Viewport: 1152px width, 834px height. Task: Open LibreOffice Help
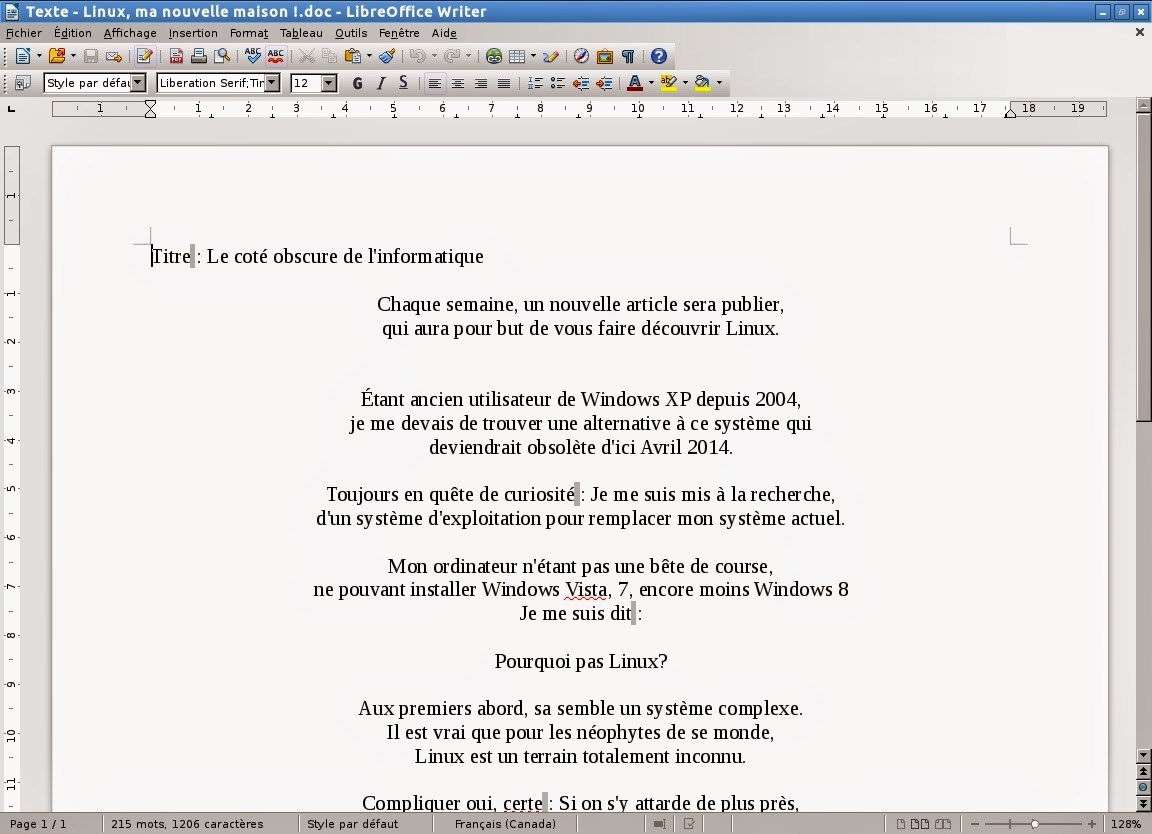659,56
